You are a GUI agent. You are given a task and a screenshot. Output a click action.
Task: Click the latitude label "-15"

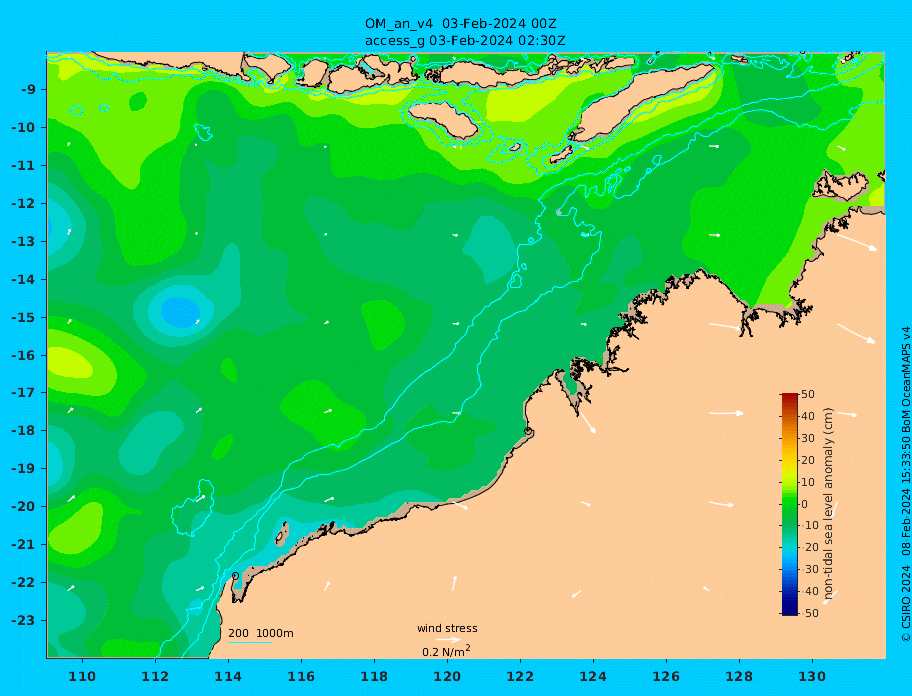[x=24, y=317]
